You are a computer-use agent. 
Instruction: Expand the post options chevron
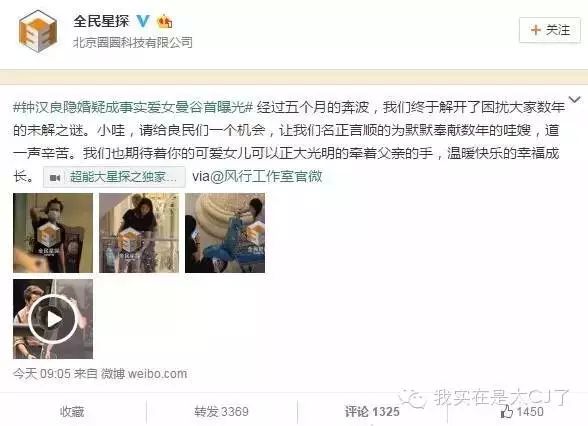574,99
